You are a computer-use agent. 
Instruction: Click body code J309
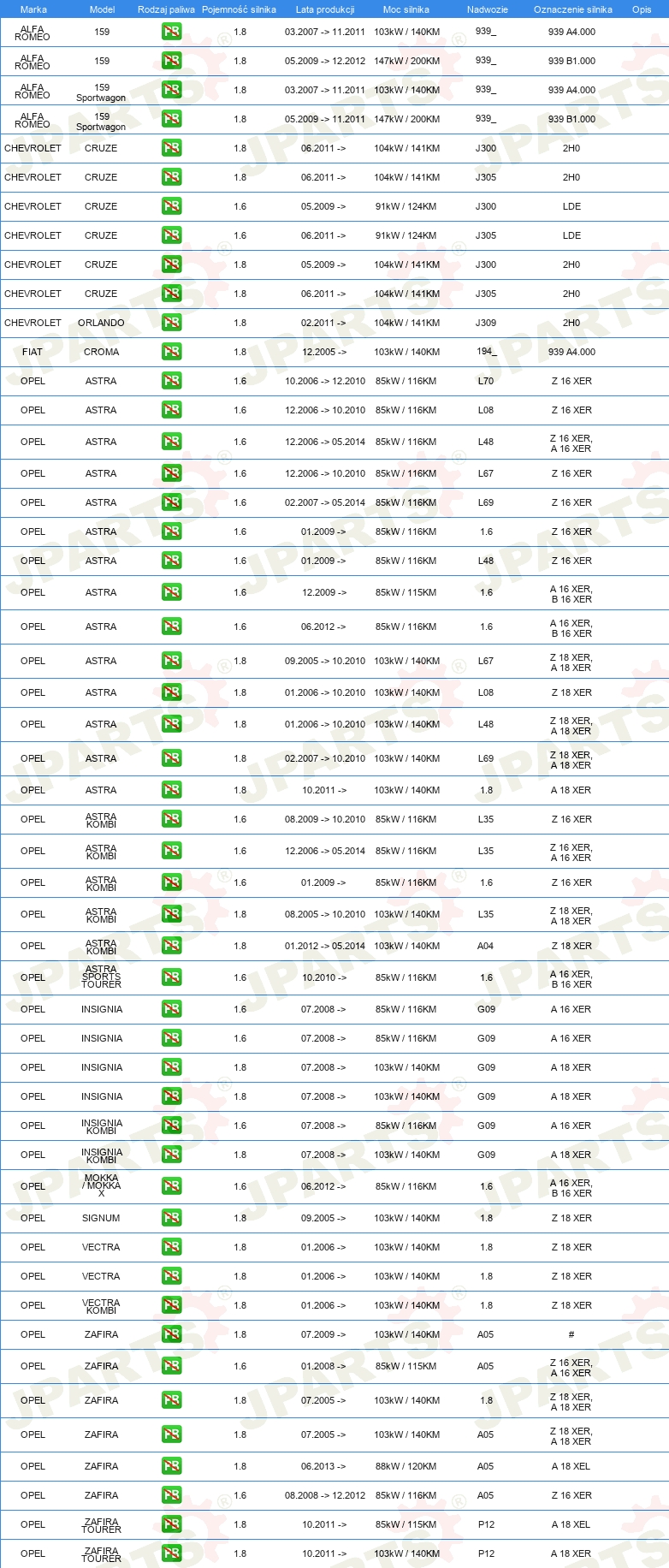[x=486, y=323]
